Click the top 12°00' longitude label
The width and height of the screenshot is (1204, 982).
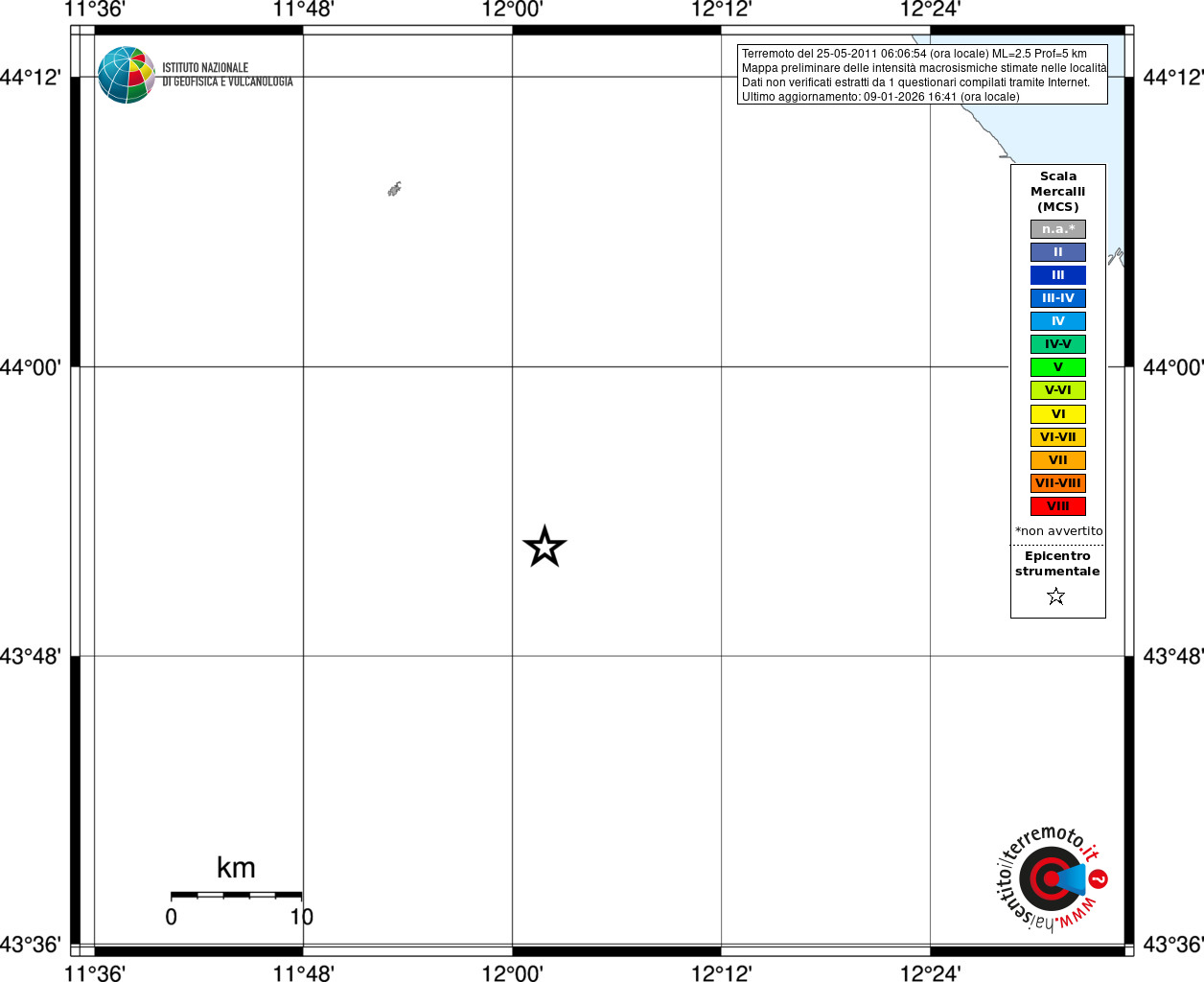(512, 10)
